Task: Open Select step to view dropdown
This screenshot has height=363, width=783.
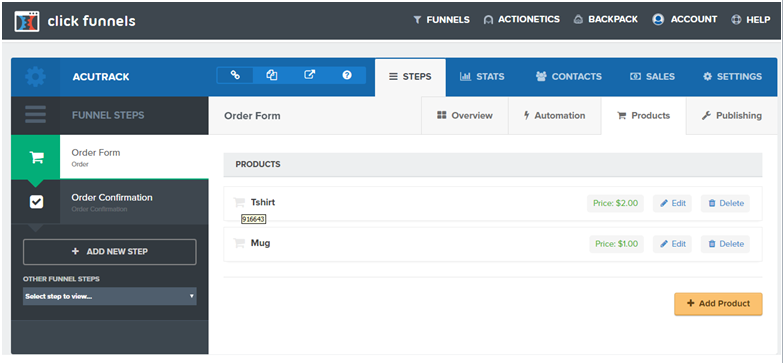Action: pos(110,296)
